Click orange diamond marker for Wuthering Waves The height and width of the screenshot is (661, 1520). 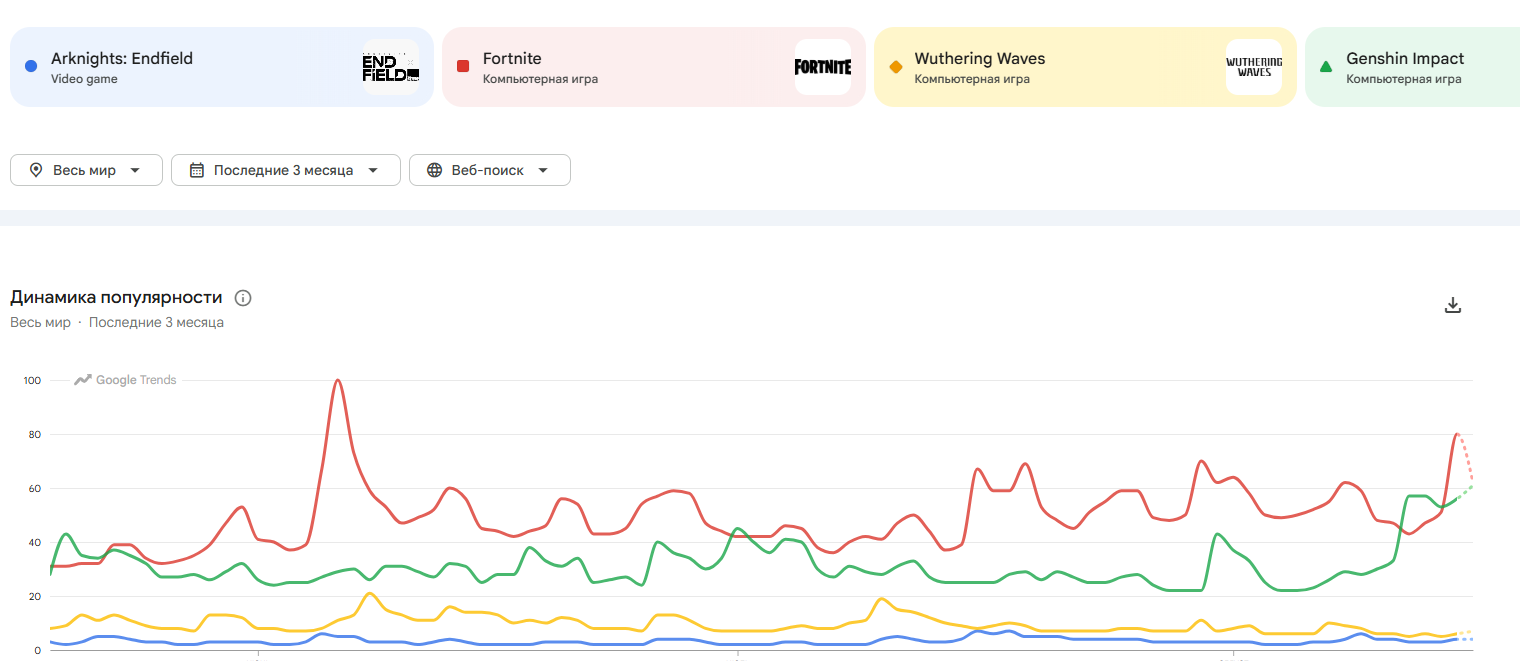(x=895, y=66)
